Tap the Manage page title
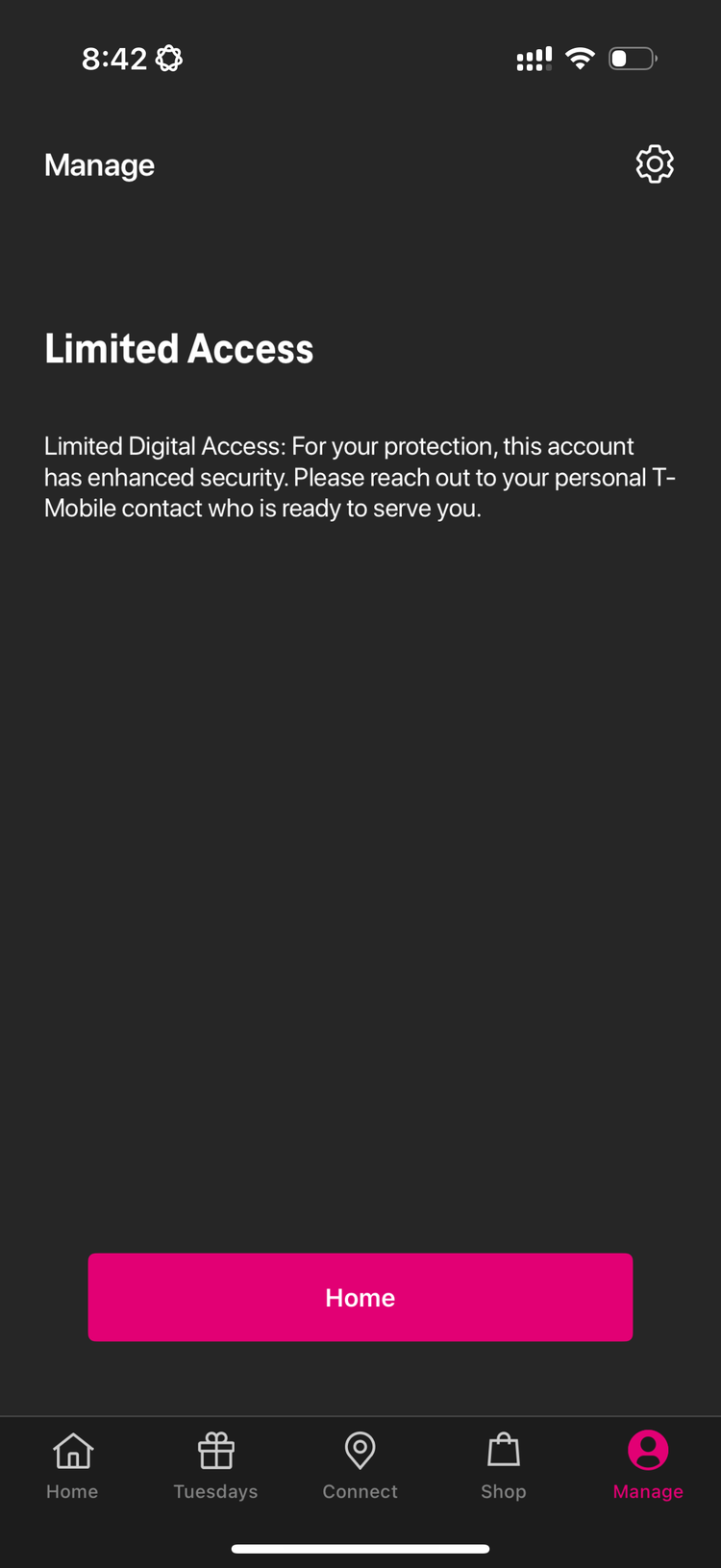The height and width of the screenshot is (1568, 721). [99, 165]
